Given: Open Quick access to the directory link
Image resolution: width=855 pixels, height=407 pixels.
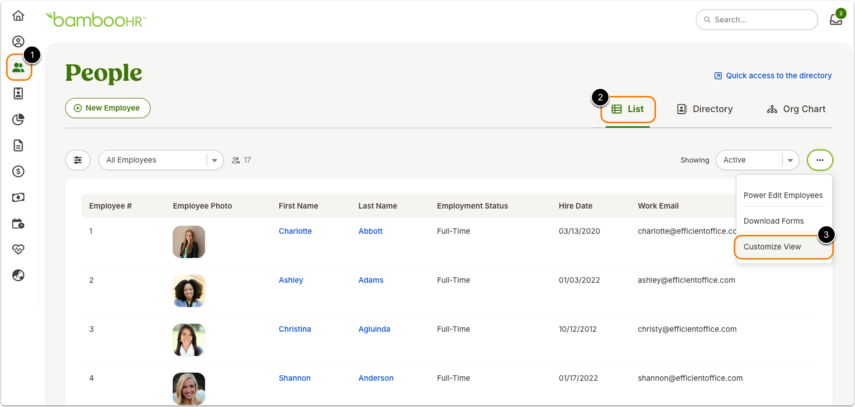Looking at the screenshot, I should click(x=773, y=76).
